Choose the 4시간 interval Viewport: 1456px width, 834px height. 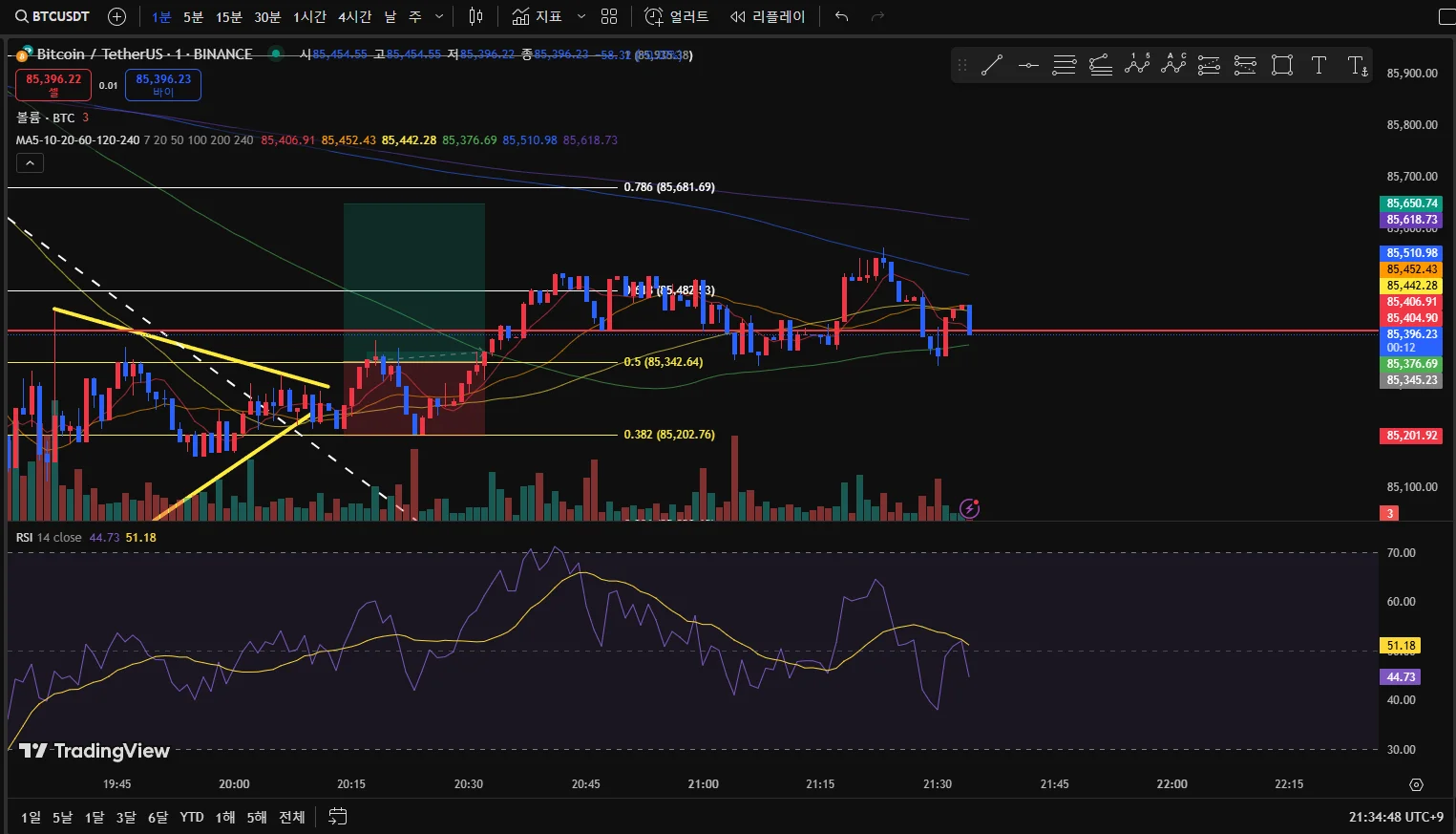pyautogui.click(x=354, y=16)
